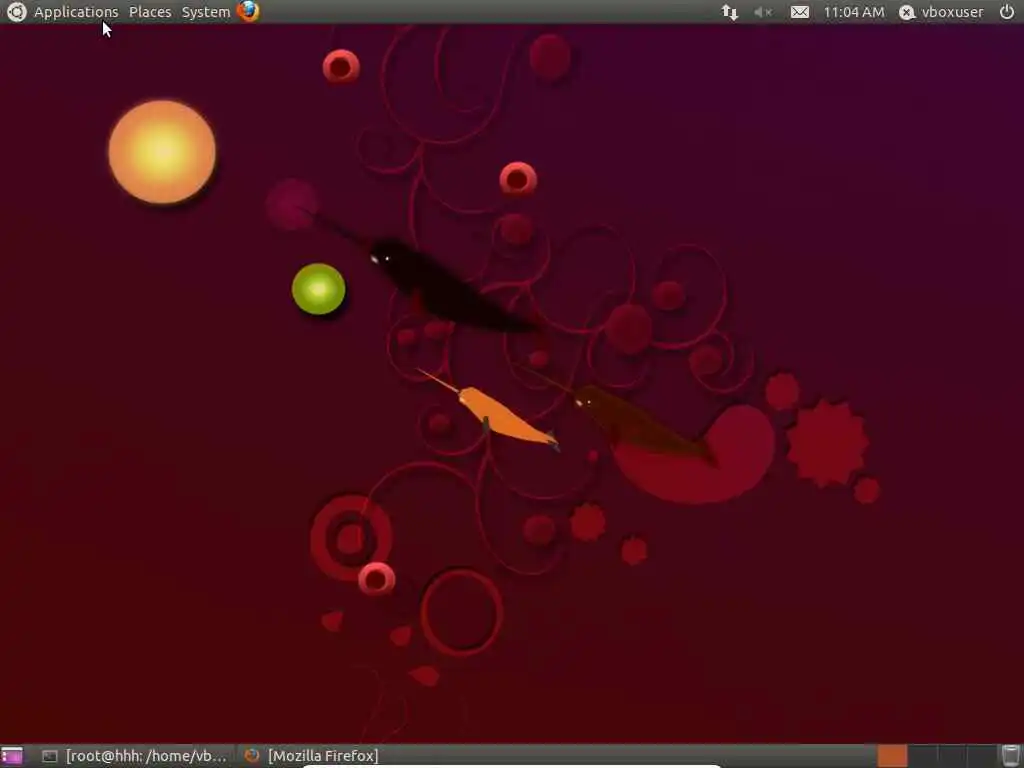
Task: Open the System menu
Action: click(x=206, y=12)
